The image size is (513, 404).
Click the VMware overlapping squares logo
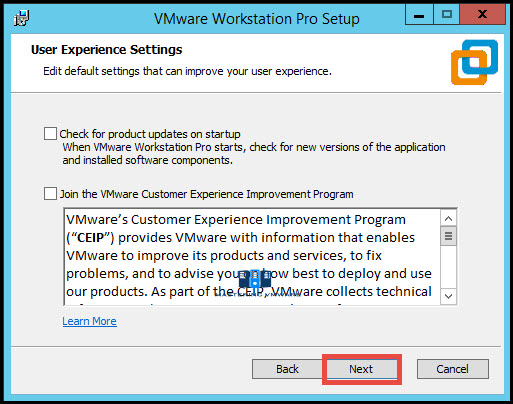coord(474,62)
